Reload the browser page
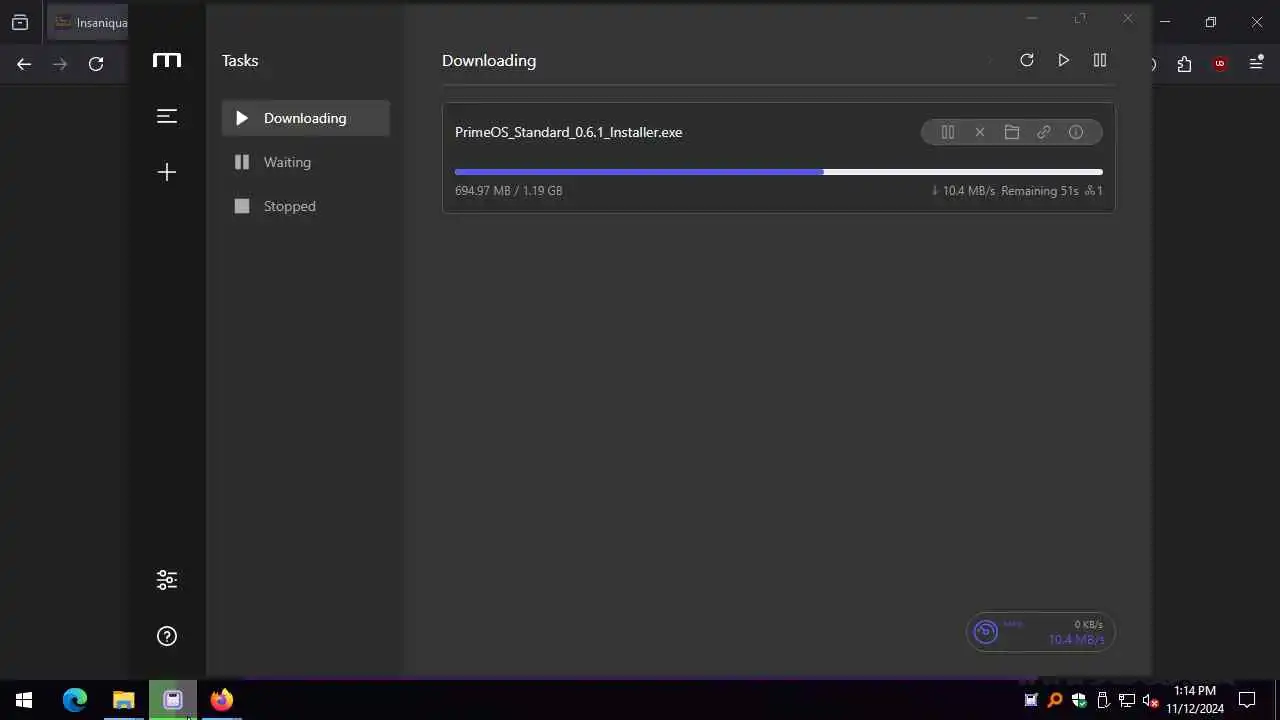1280x720 pixels. (x=96, y=64)
